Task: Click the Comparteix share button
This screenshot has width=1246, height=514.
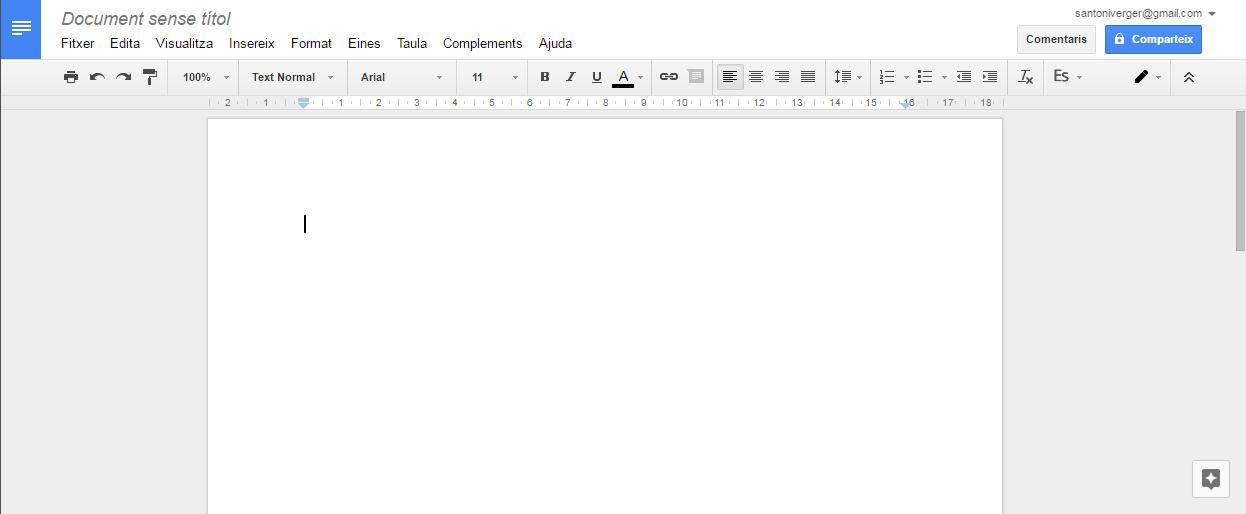Action: pyautogui.click(x=1153, y=39)
